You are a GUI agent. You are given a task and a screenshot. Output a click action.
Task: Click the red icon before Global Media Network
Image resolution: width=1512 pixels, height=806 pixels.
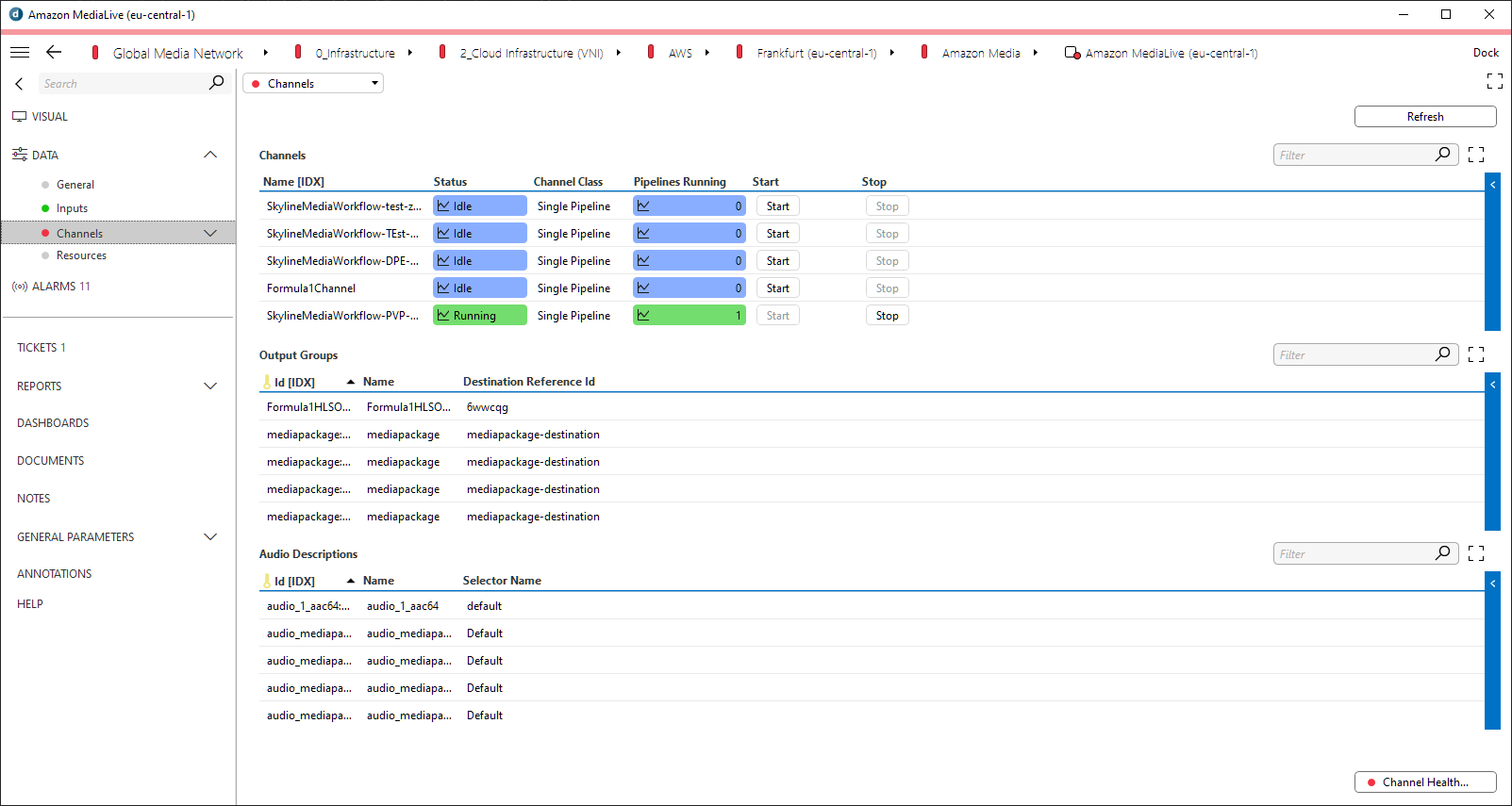tap(95, 53)
